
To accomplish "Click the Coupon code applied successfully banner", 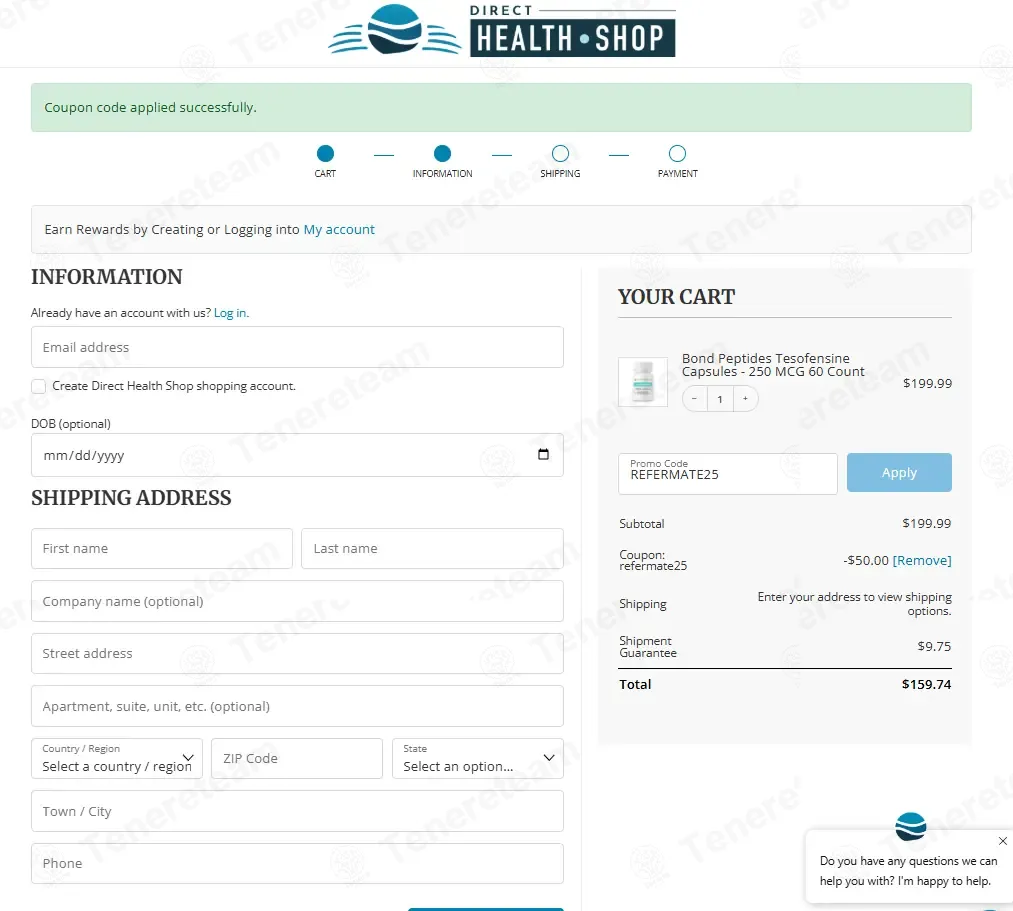I will click(501, 107).
